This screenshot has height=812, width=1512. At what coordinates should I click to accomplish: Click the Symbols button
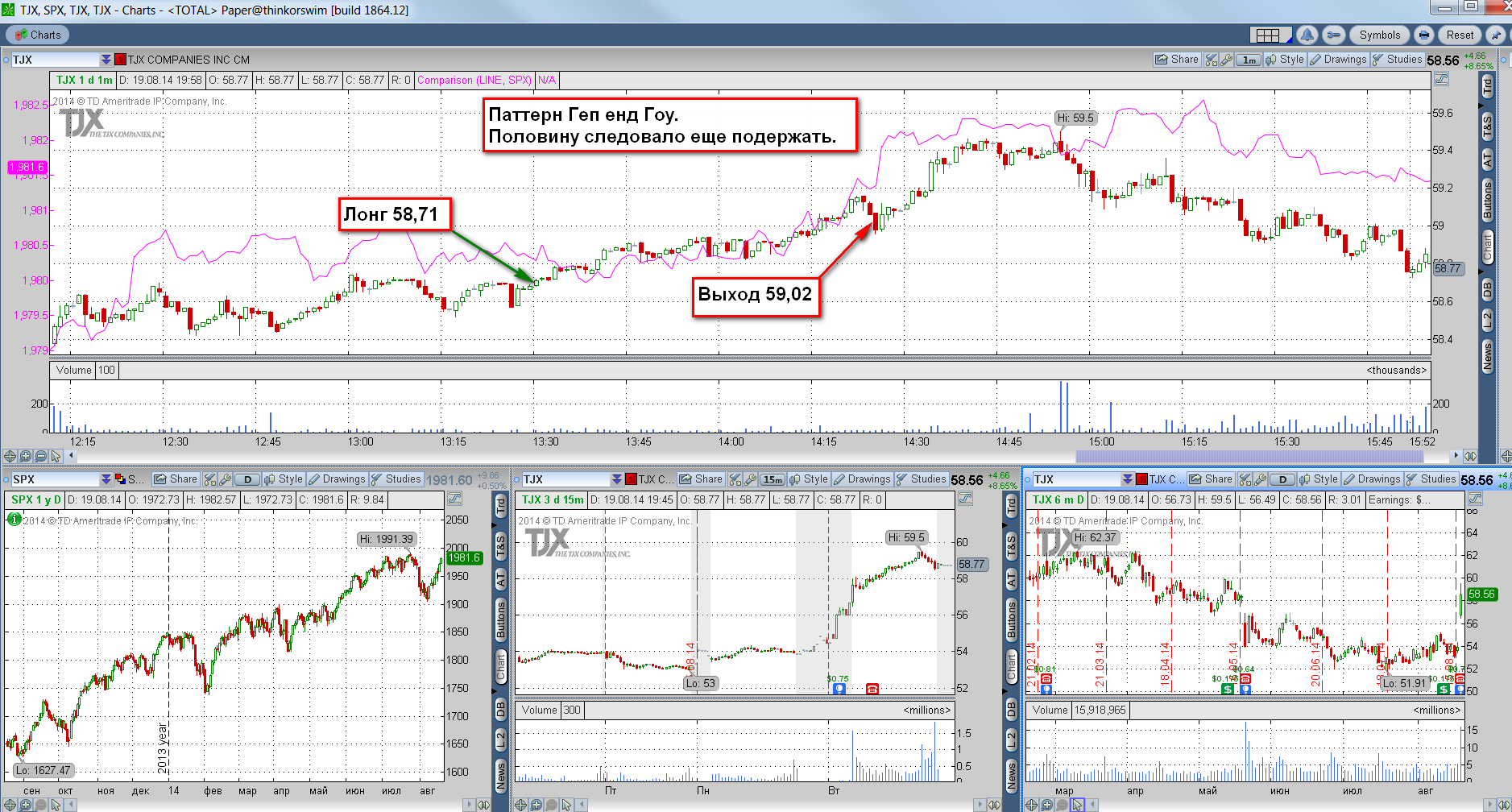pos(1379,35)
